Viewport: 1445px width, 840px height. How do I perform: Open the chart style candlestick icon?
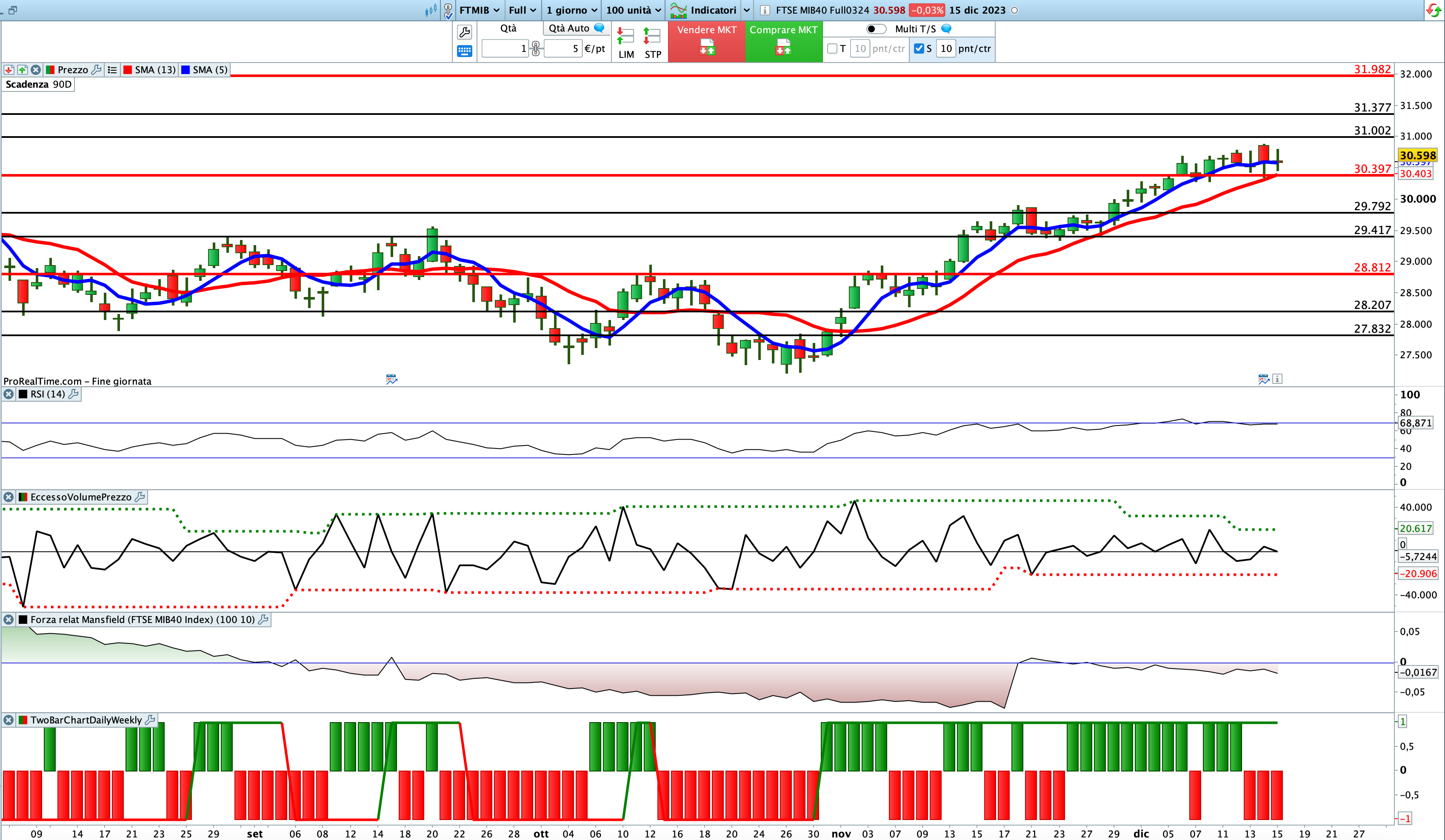tap(431, 10)
